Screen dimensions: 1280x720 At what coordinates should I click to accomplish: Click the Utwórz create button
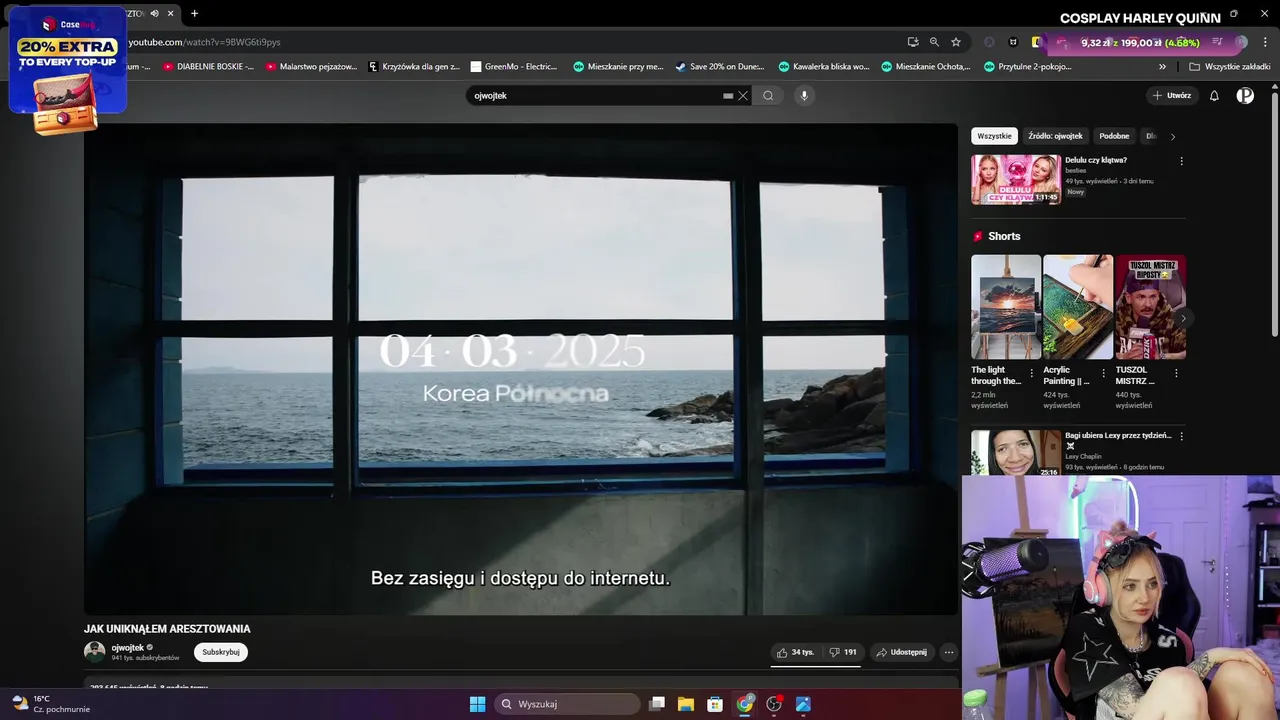pos(1172,96)
